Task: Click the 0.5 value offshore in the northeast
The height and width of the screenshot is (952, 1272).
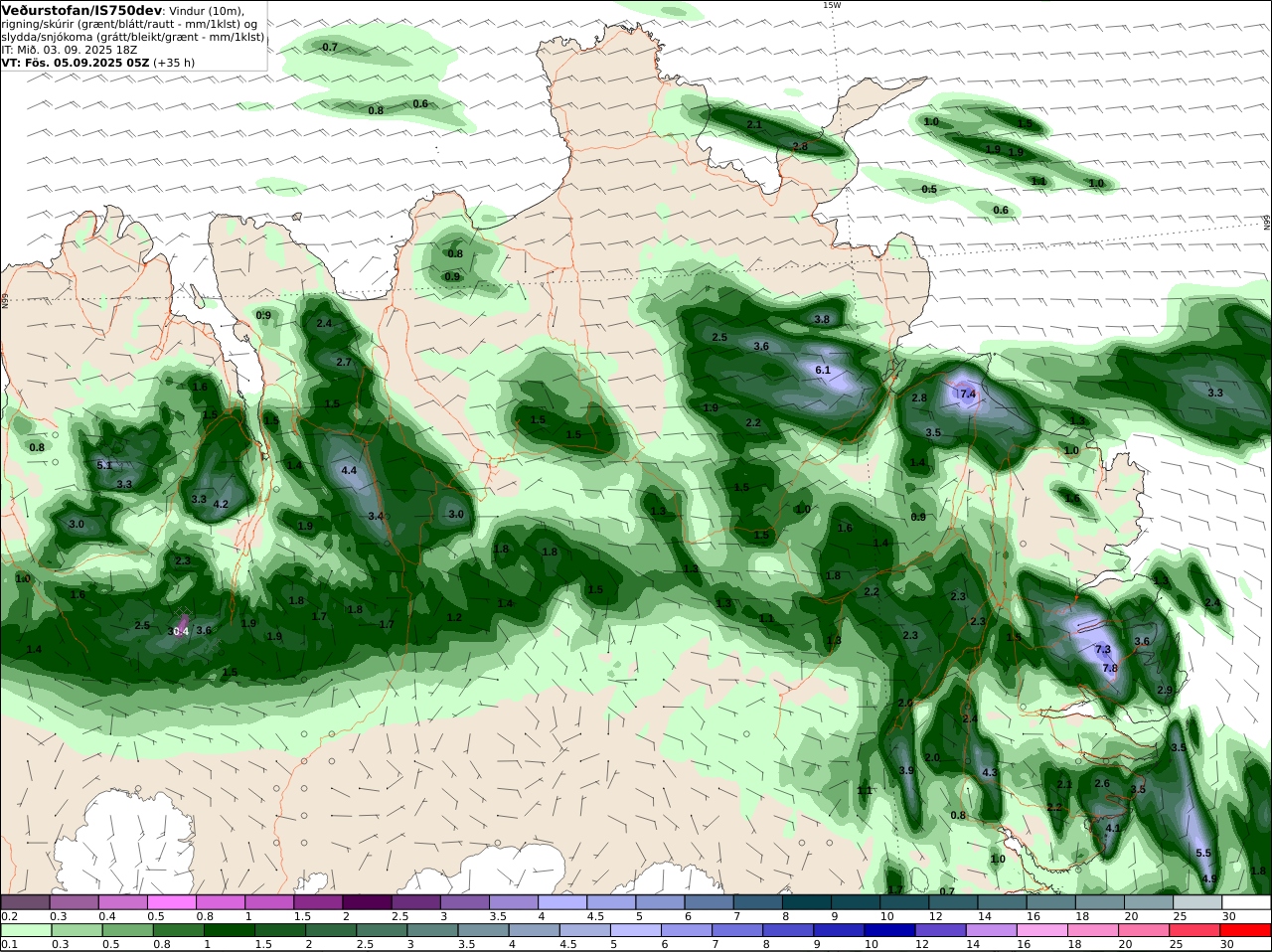Action: coord(929,189)
